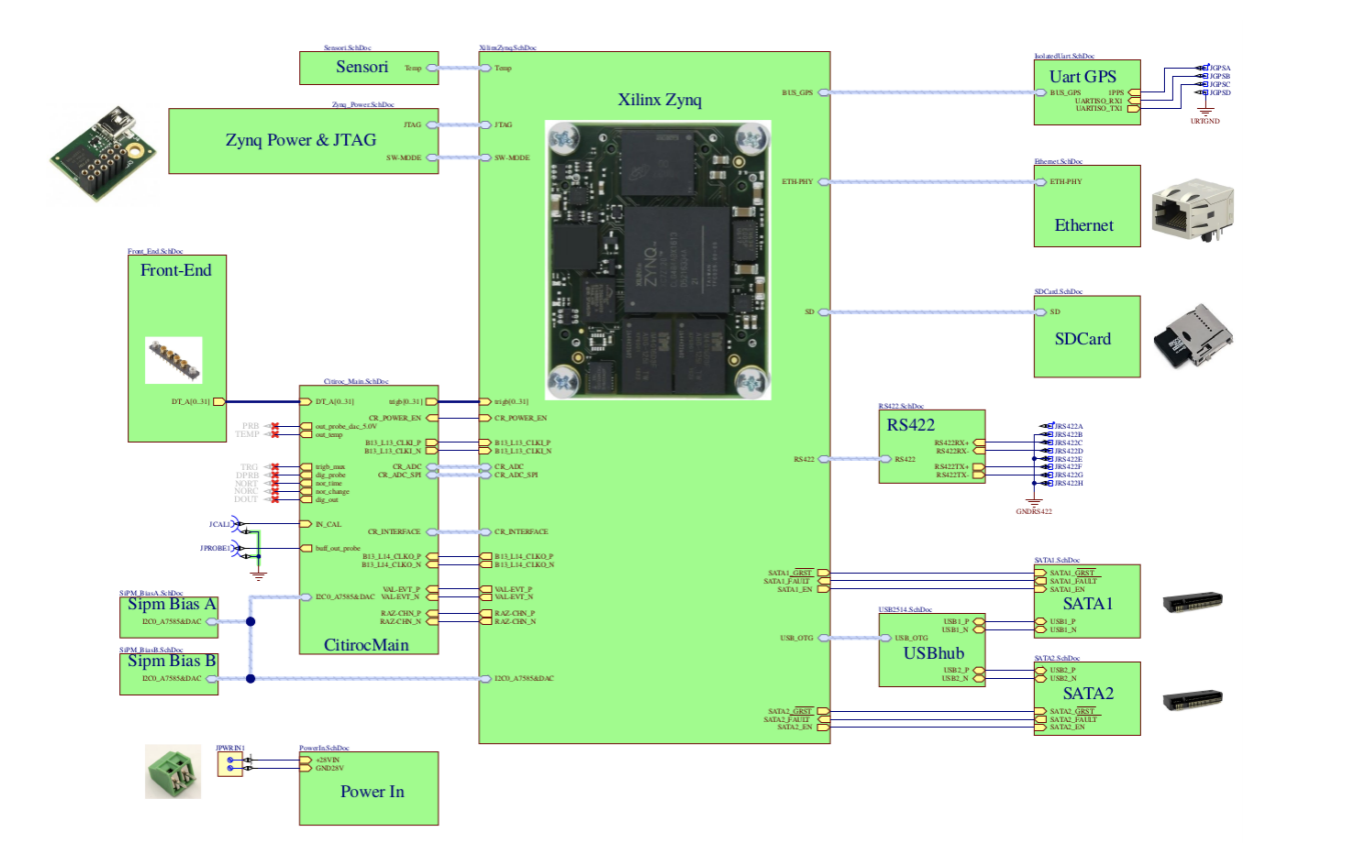This screenshot has height=864, width=1346.
Task: Click the RS422 sheet block title
Action: click(909, 423)
